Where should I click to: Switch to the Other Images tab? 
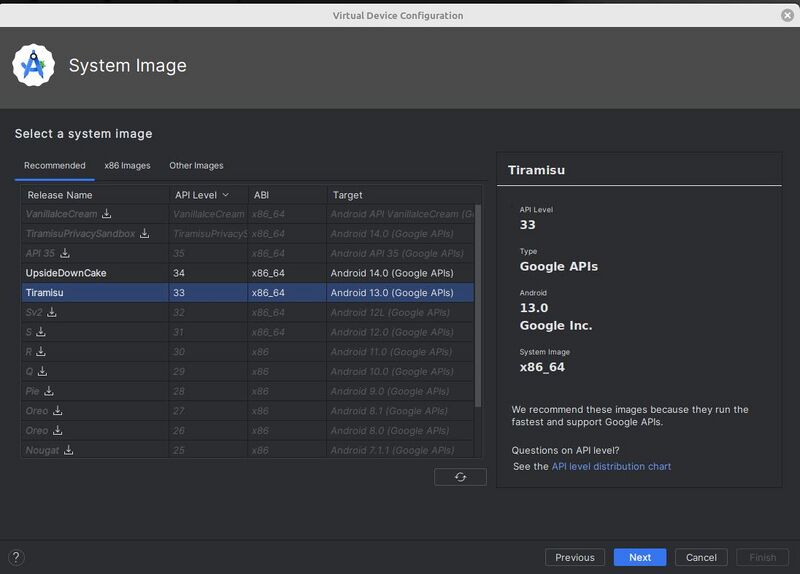(196, 165)
